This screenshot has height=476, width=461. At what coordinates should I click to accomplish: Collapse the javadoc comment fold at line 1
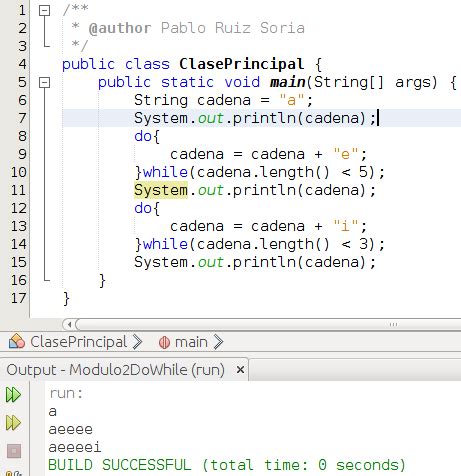44,10
